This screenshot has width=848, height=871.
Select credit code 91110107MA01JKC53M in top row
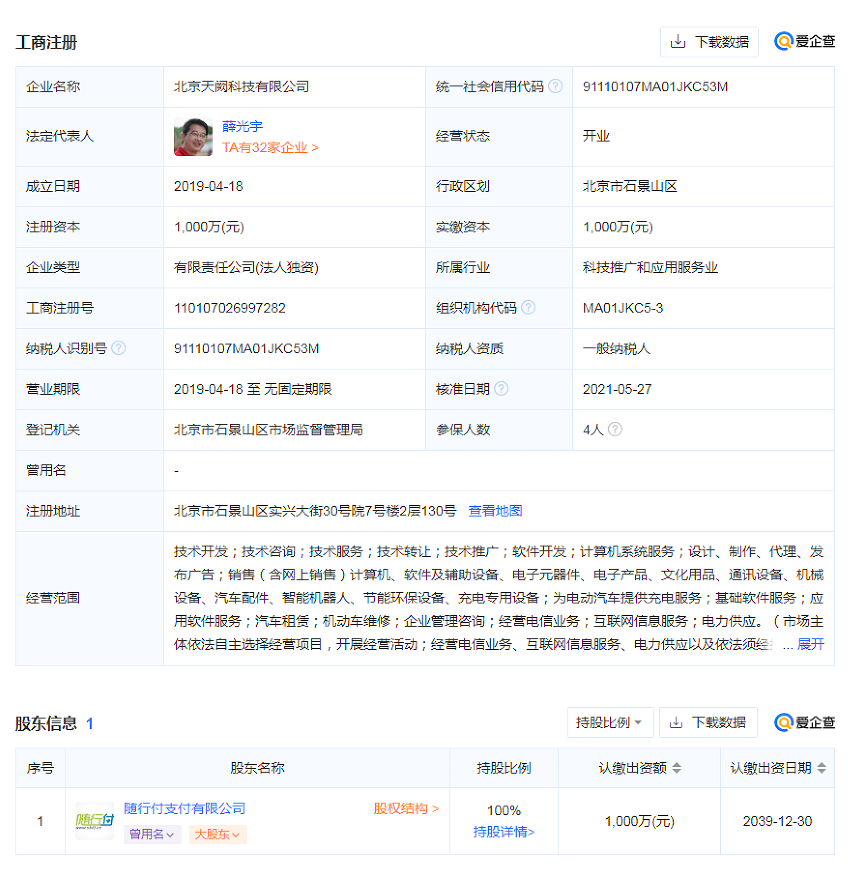655,86
